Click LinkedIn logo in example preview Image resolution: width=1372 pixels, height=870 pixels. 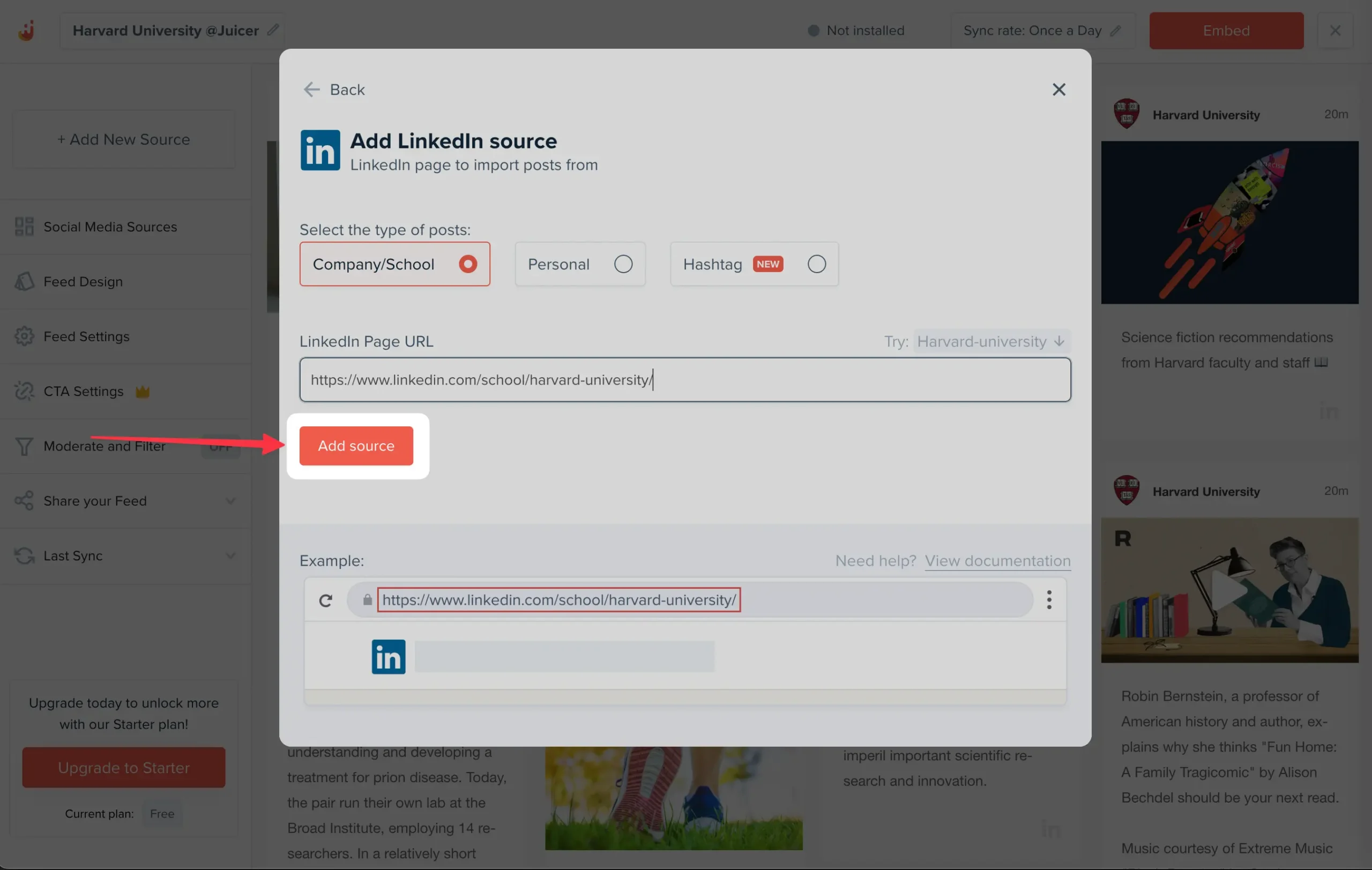click(x=389, y=657)
